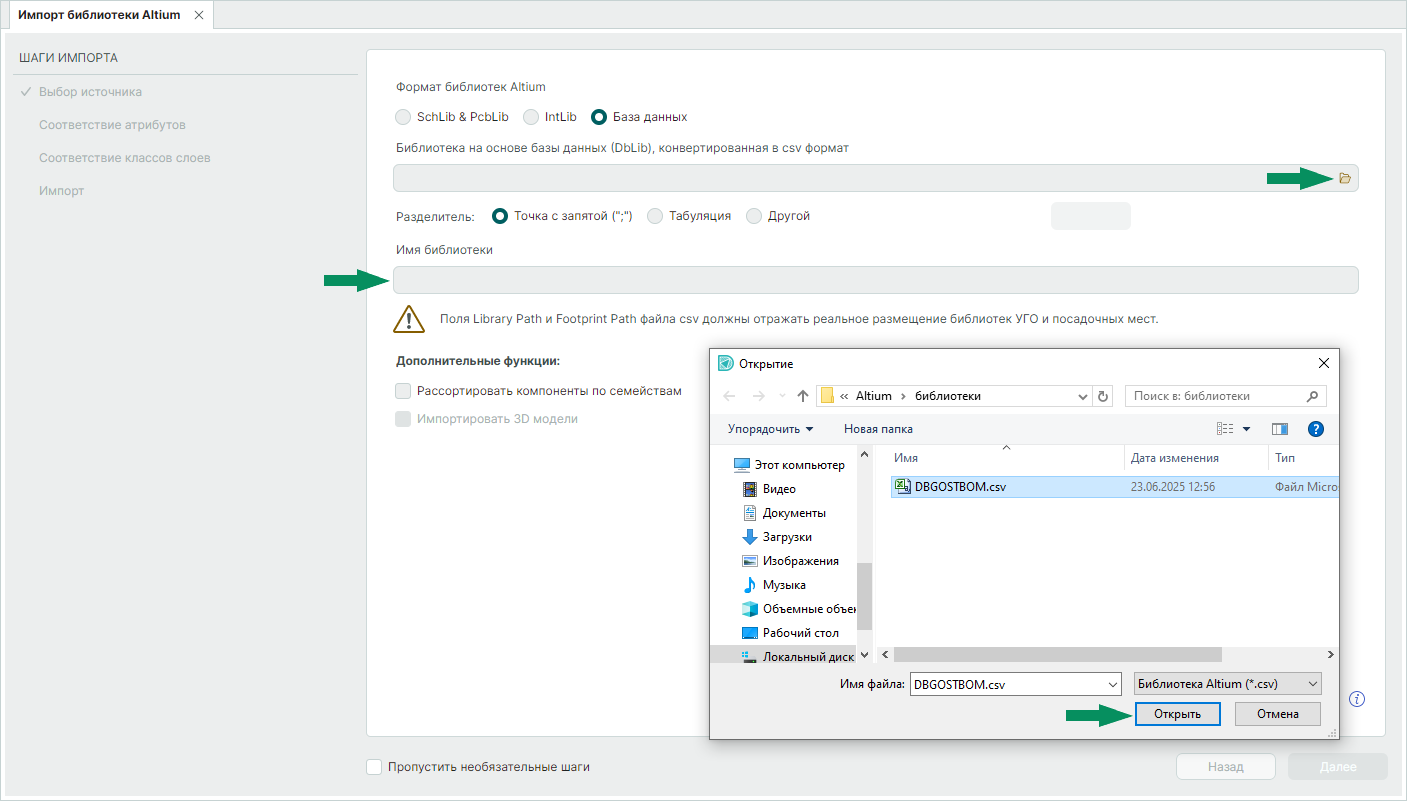
Task: Click the browse folder icon for library file
Action: [1344, 178]
